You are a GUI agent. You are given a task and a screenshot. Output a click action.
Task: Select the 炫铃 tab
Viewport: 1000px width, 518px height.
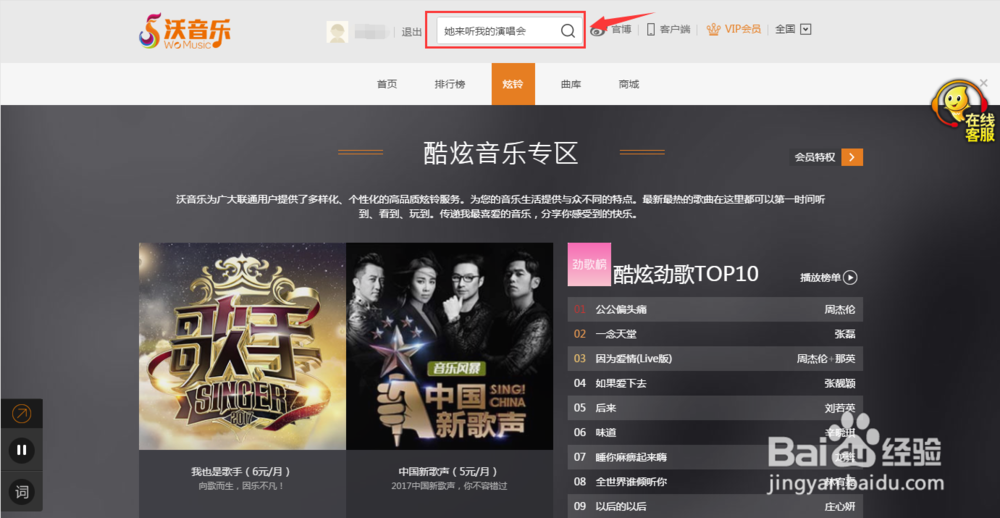pos(513,84)
